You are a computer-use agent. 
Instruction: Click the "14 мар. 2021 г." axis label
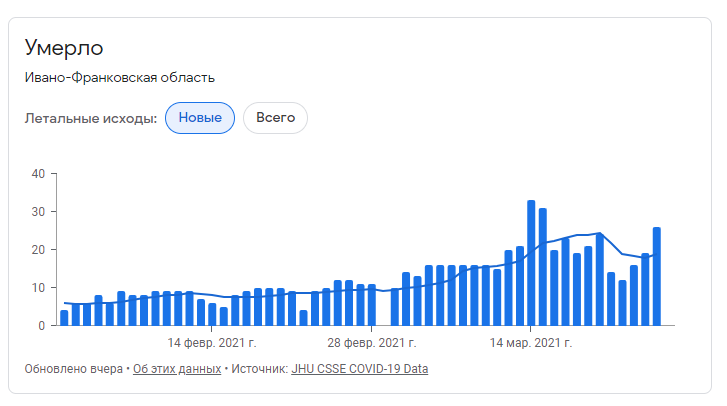(531, 343)
